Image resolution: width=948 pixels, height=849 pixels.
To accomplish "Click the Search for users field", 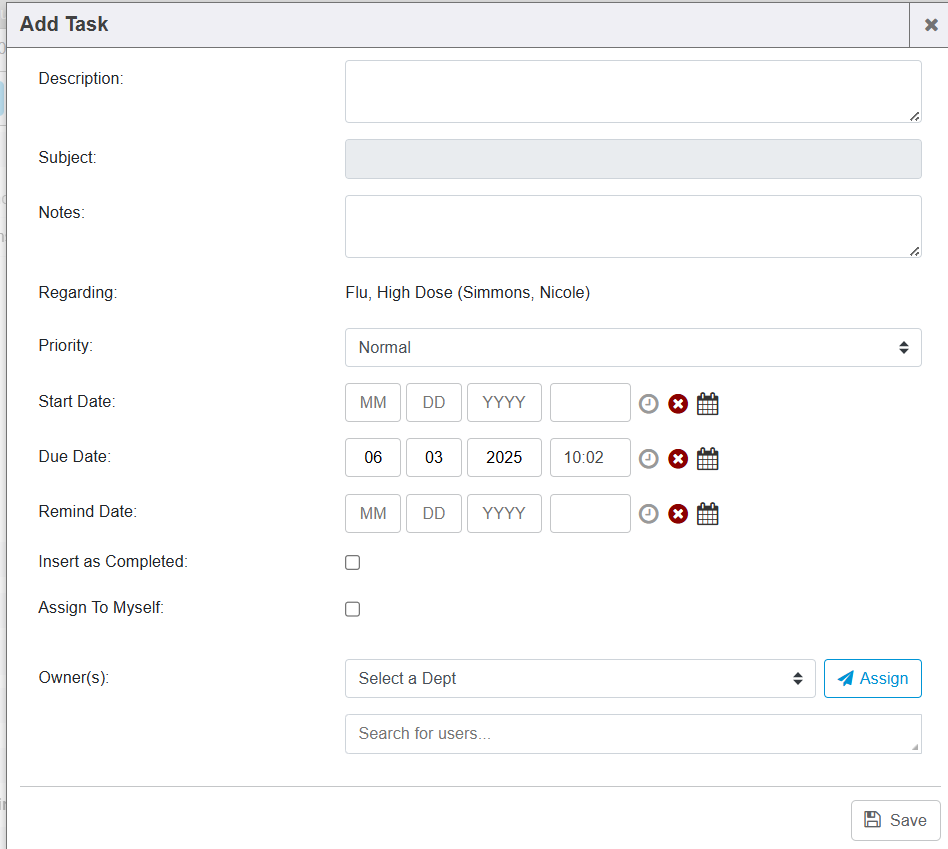I will (633, 734).
